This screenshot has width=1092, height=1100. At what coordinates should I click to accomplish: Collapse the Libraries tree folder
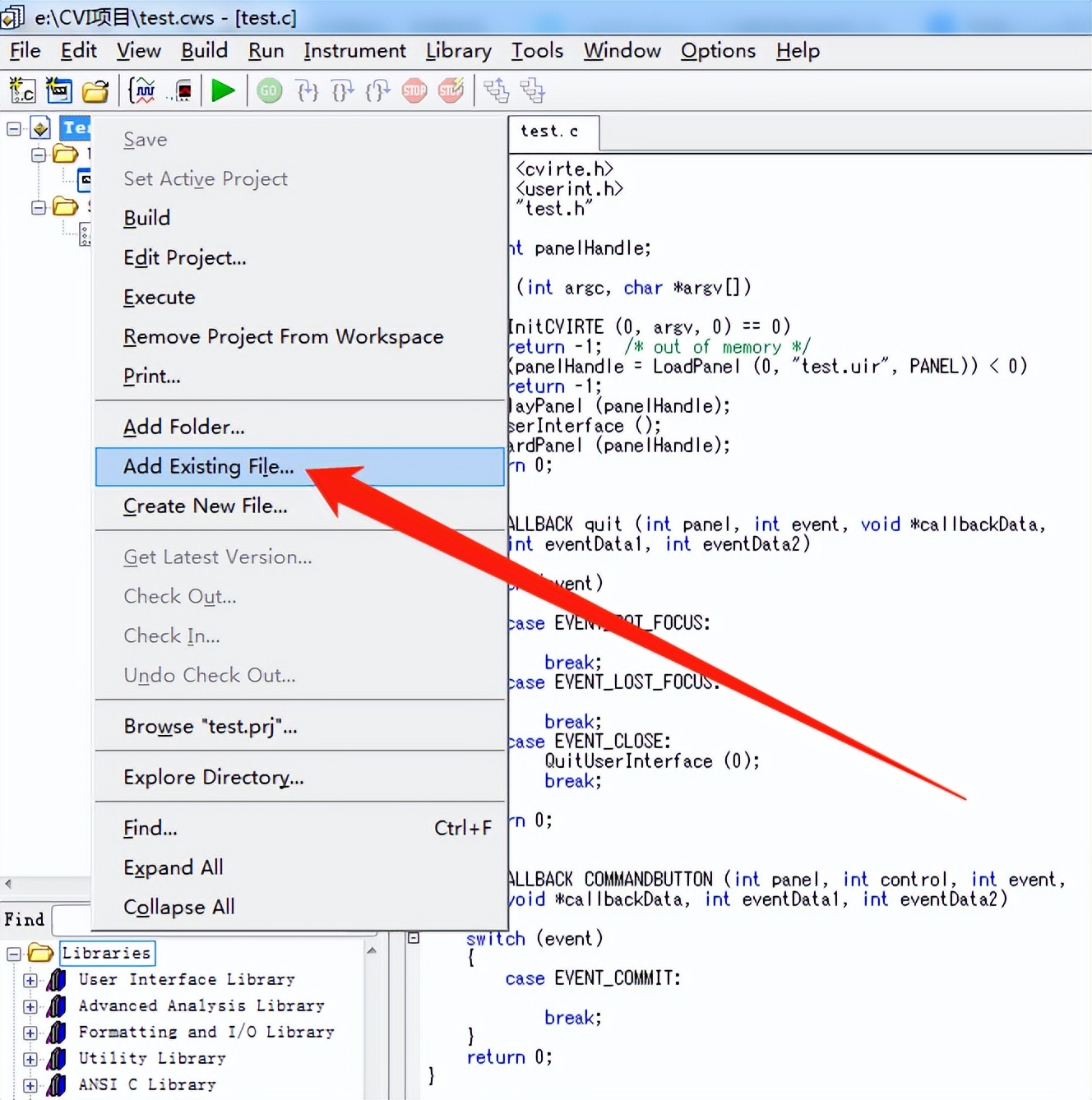[x=14, y=954]
